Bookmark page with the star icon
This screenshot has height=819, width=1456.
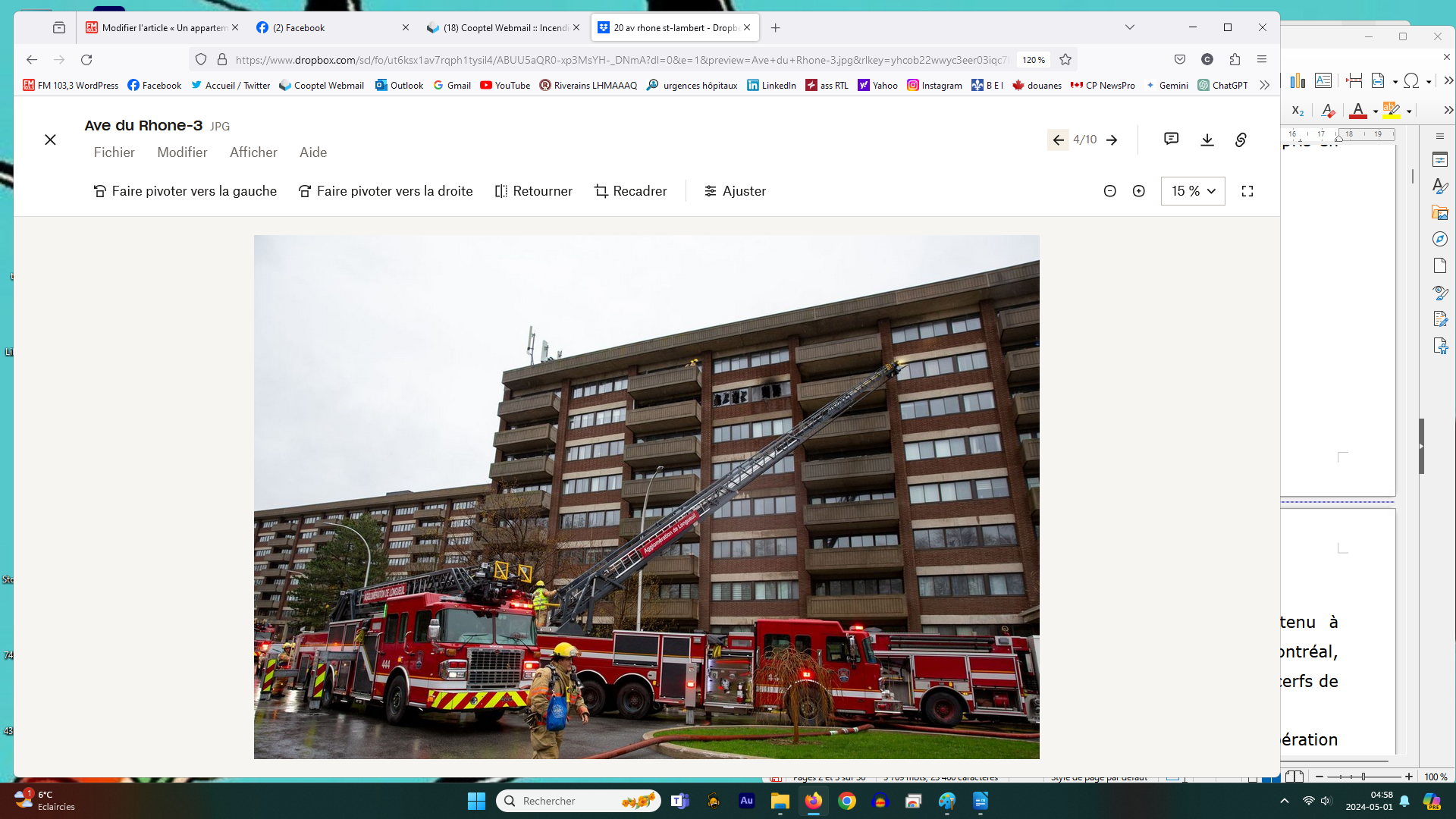point(1065,60)
